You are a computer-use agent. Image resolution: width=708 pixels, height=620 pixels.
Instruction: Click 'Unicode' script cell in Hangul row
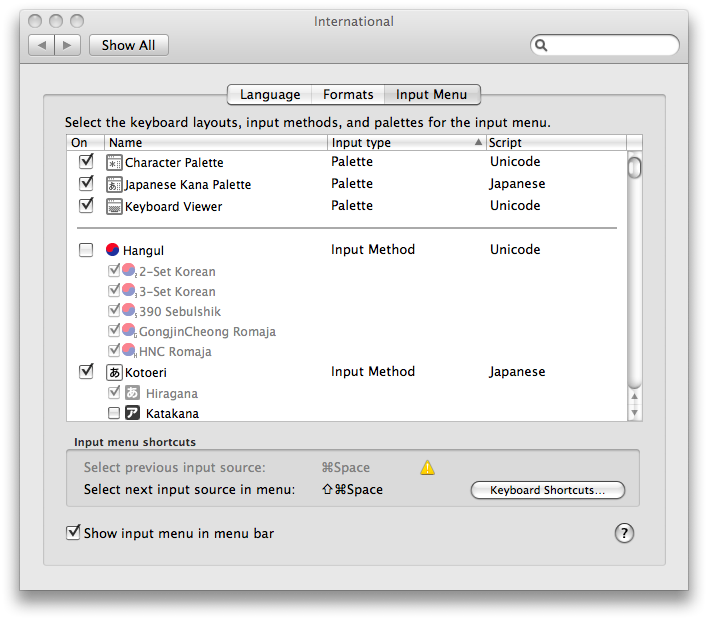[x=515, y=249]
